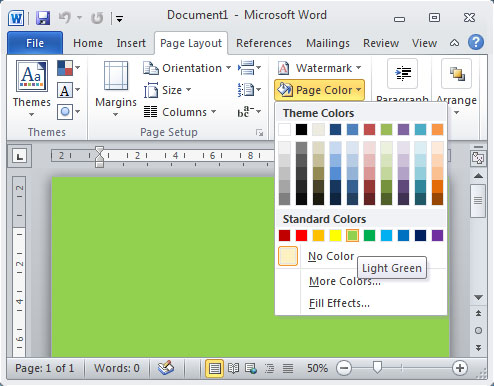Switch to the Insert ribbon tab
The width and height of the screenshot is (494, 386).
tap(131, 43)
